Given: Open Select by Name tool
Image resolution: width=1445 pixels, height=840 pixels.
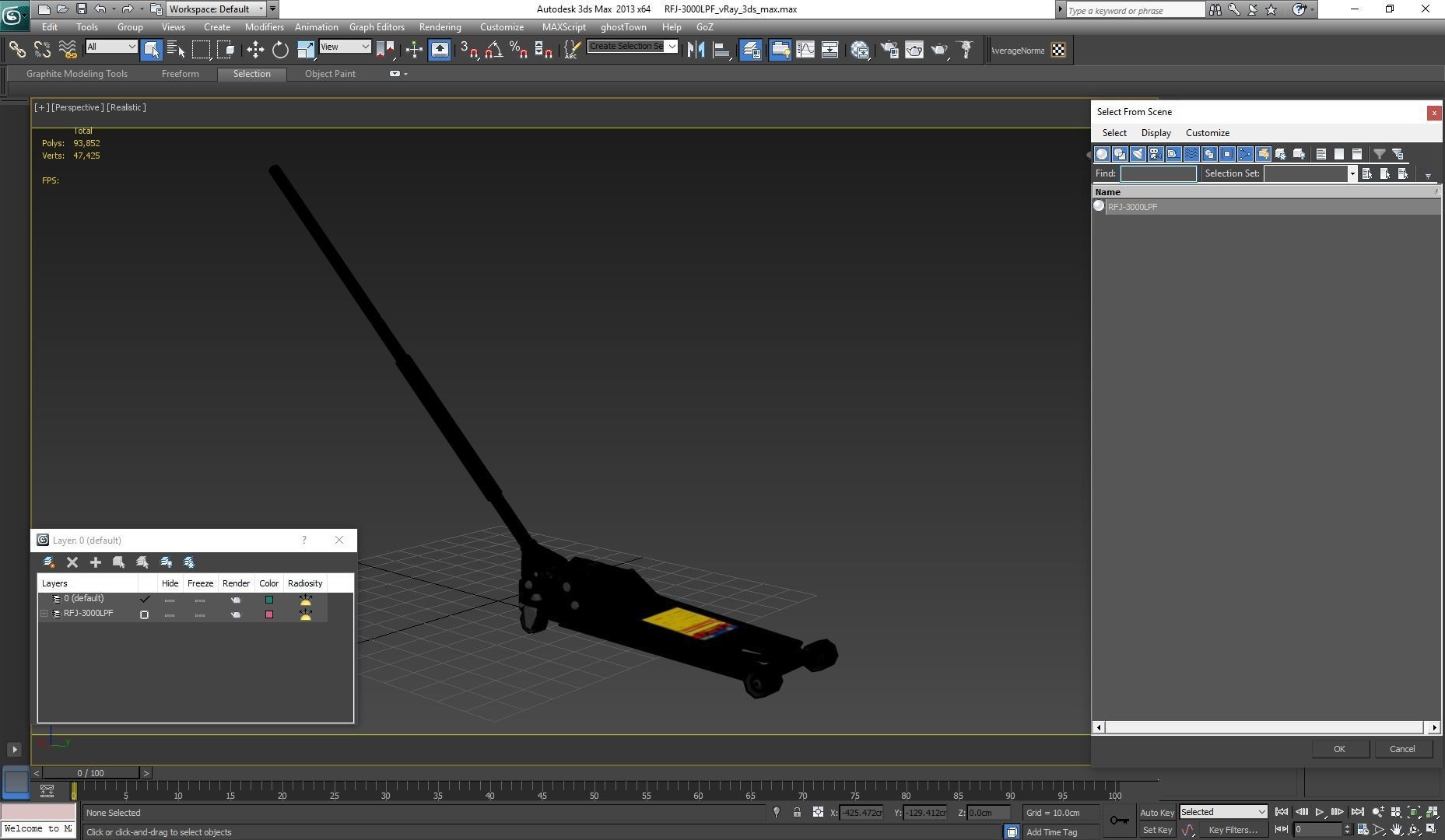Looking at the screenshot, I should point(176,50).
